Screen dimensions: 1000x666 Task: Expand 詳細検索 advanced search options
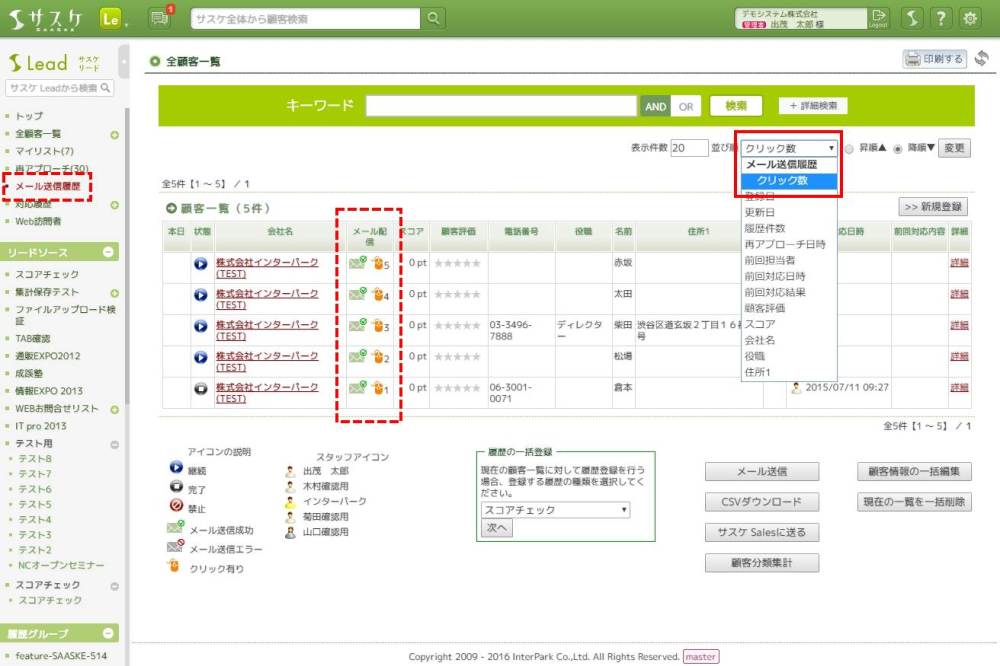tap(813, 106)
